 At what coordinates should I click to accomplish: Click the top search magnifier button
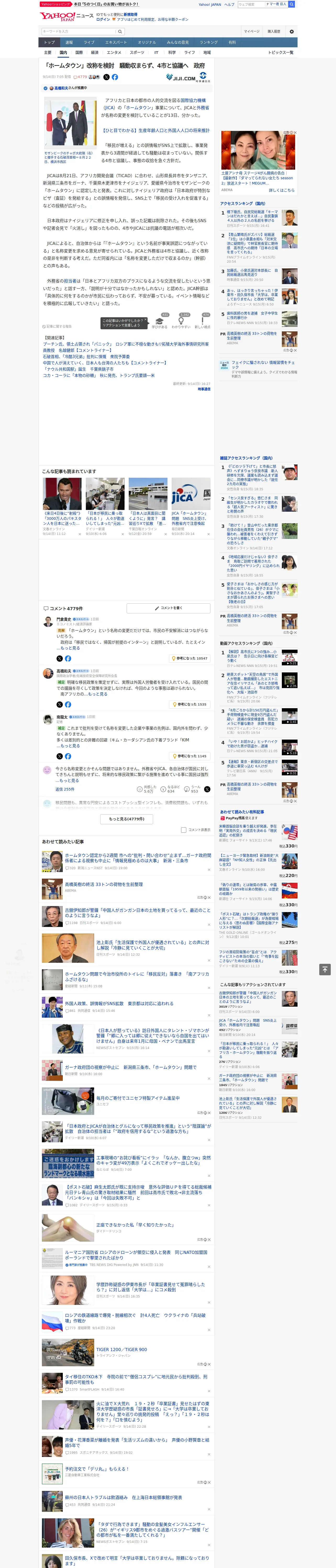tap(292, 4)
